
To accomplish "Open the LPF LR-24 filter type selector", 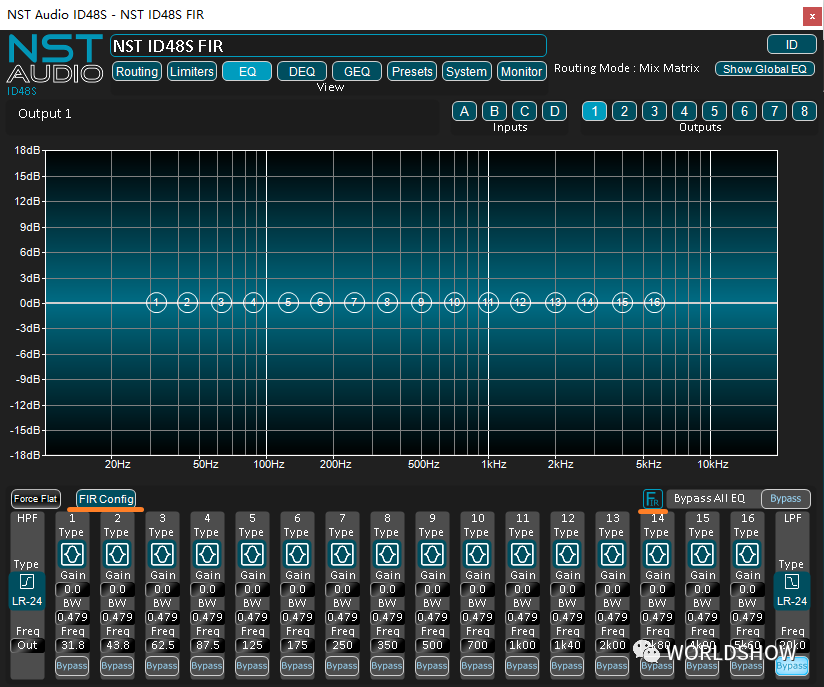I will pos(791,590).
